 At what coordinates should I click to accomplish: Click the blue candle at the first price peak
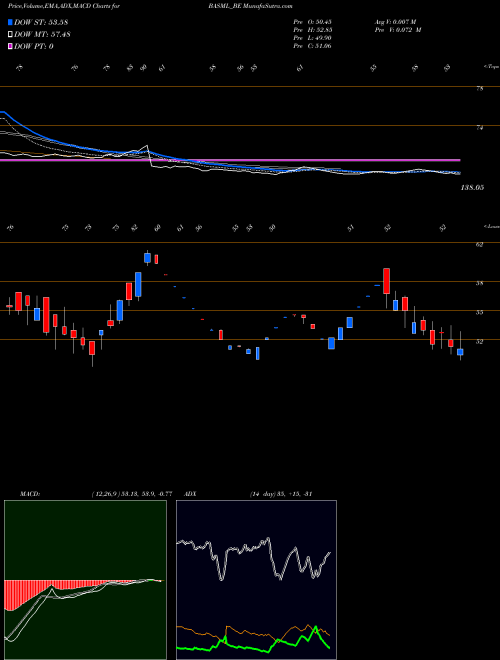(x=147, y=258)
